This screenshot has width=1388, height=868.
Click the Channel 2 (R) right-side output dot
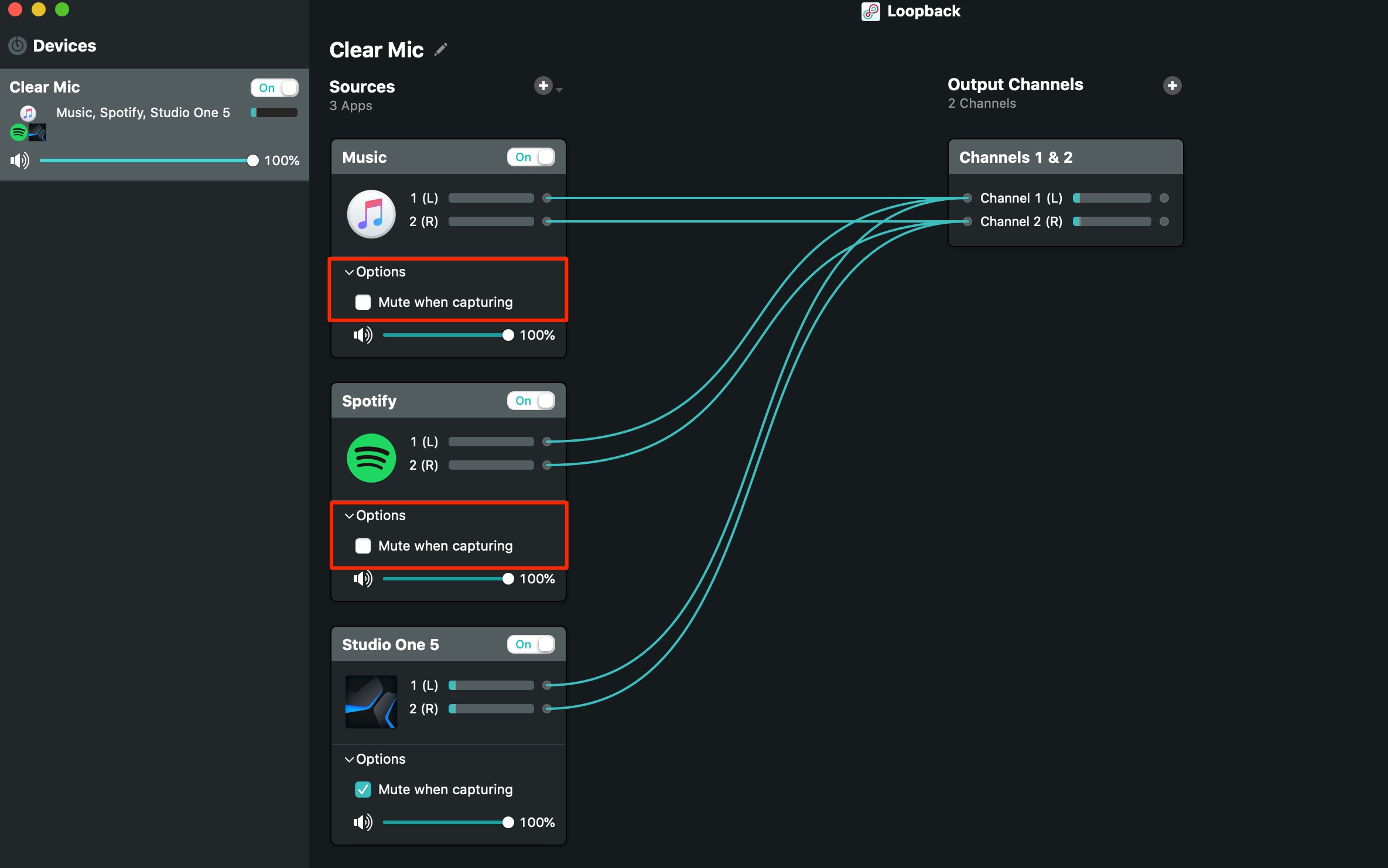point(1164,221)
